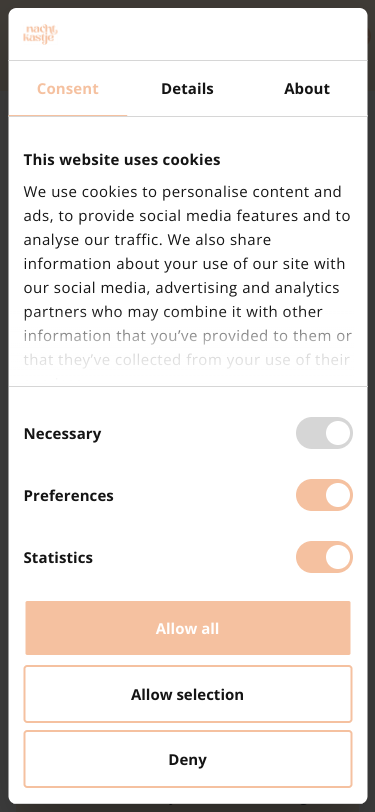
Task: Click the 'This website uses cookies' heading
Action: point(122,160)
